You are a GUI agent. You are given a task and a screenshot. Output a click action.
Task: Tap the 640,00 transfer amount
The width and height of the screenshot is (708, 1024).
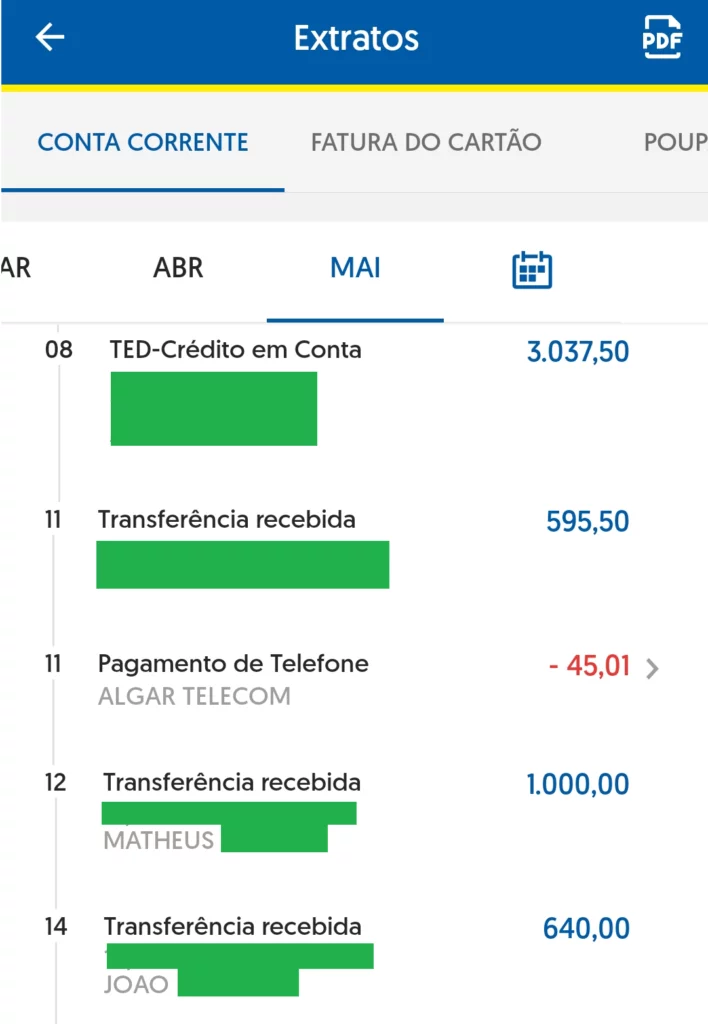[587, 928]
